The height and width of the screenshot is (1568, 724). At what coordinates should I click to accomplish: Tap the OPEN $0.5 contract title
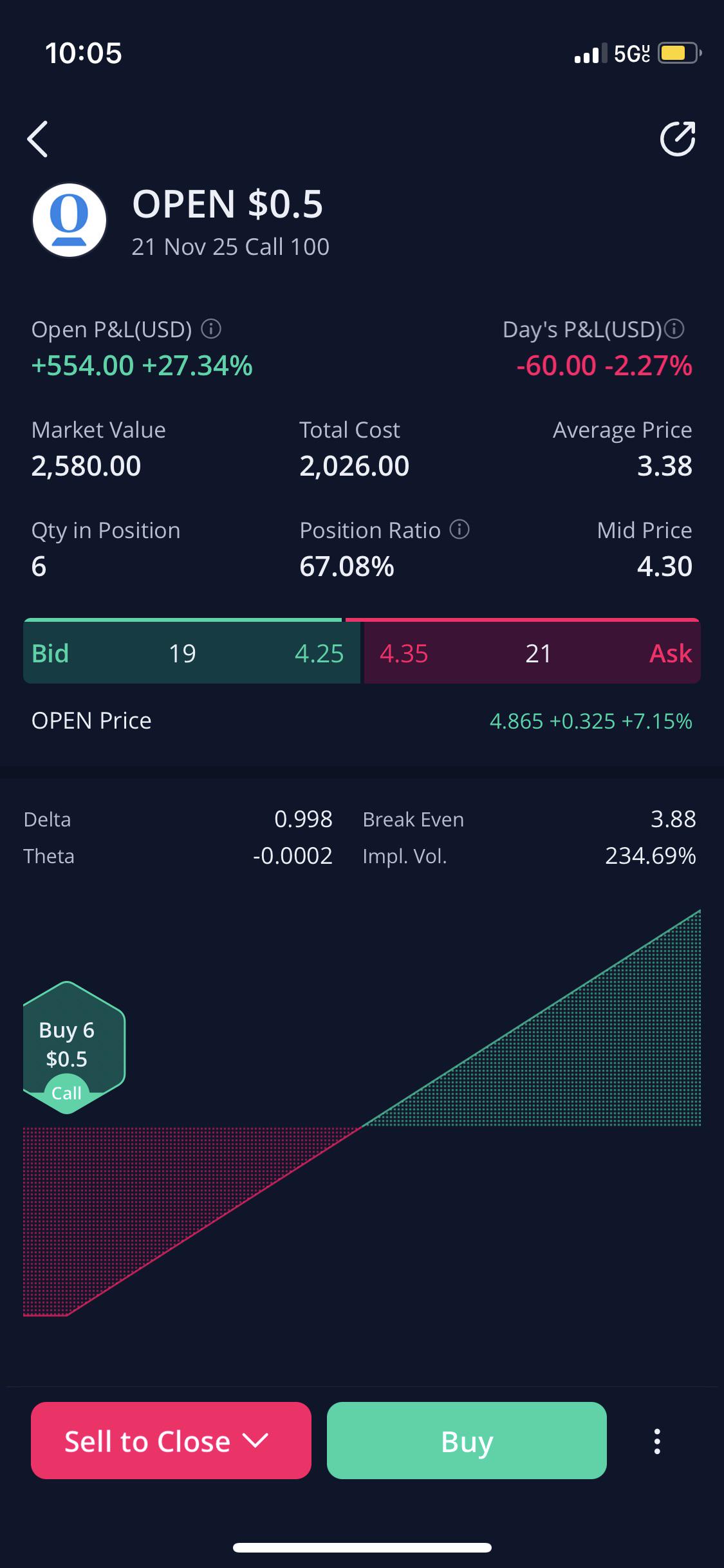227,204
